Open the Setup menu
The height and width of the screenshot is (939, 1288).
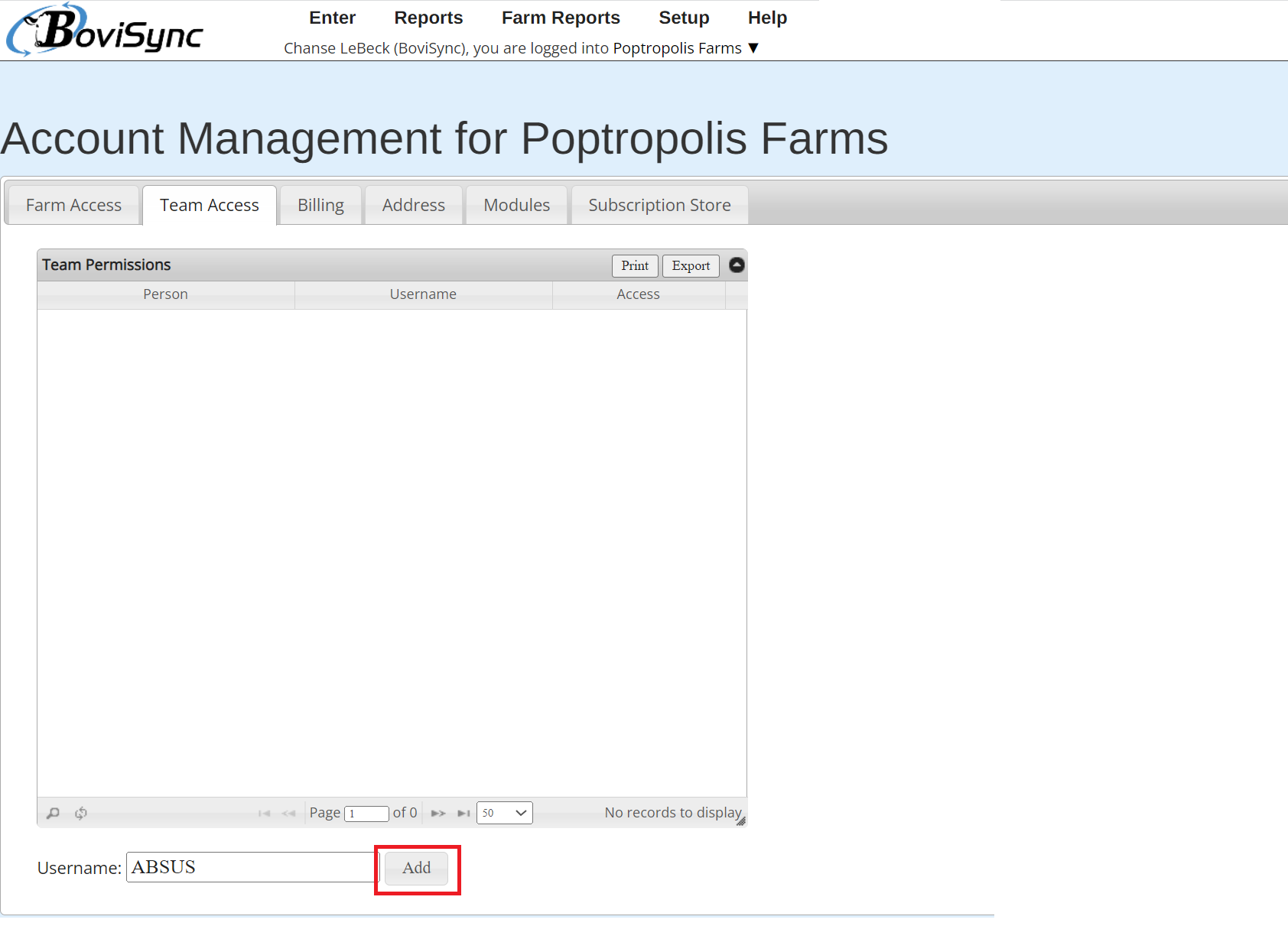(x=685, y=18)
